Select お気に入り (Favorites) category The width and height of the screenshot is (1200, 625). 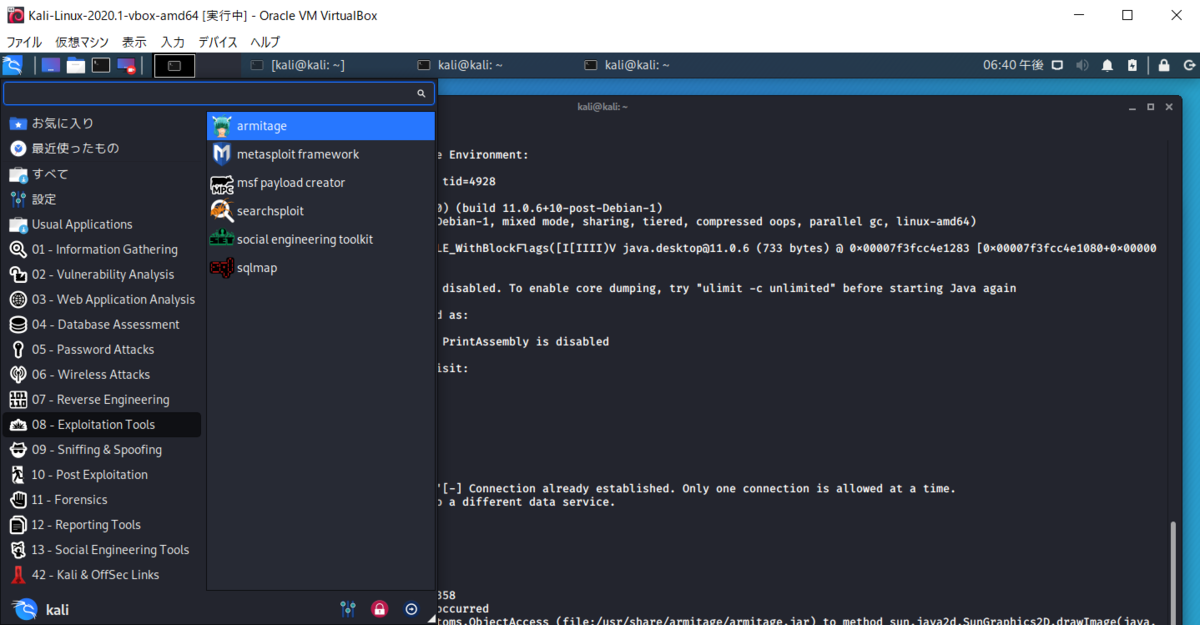(x=104, y=123)
